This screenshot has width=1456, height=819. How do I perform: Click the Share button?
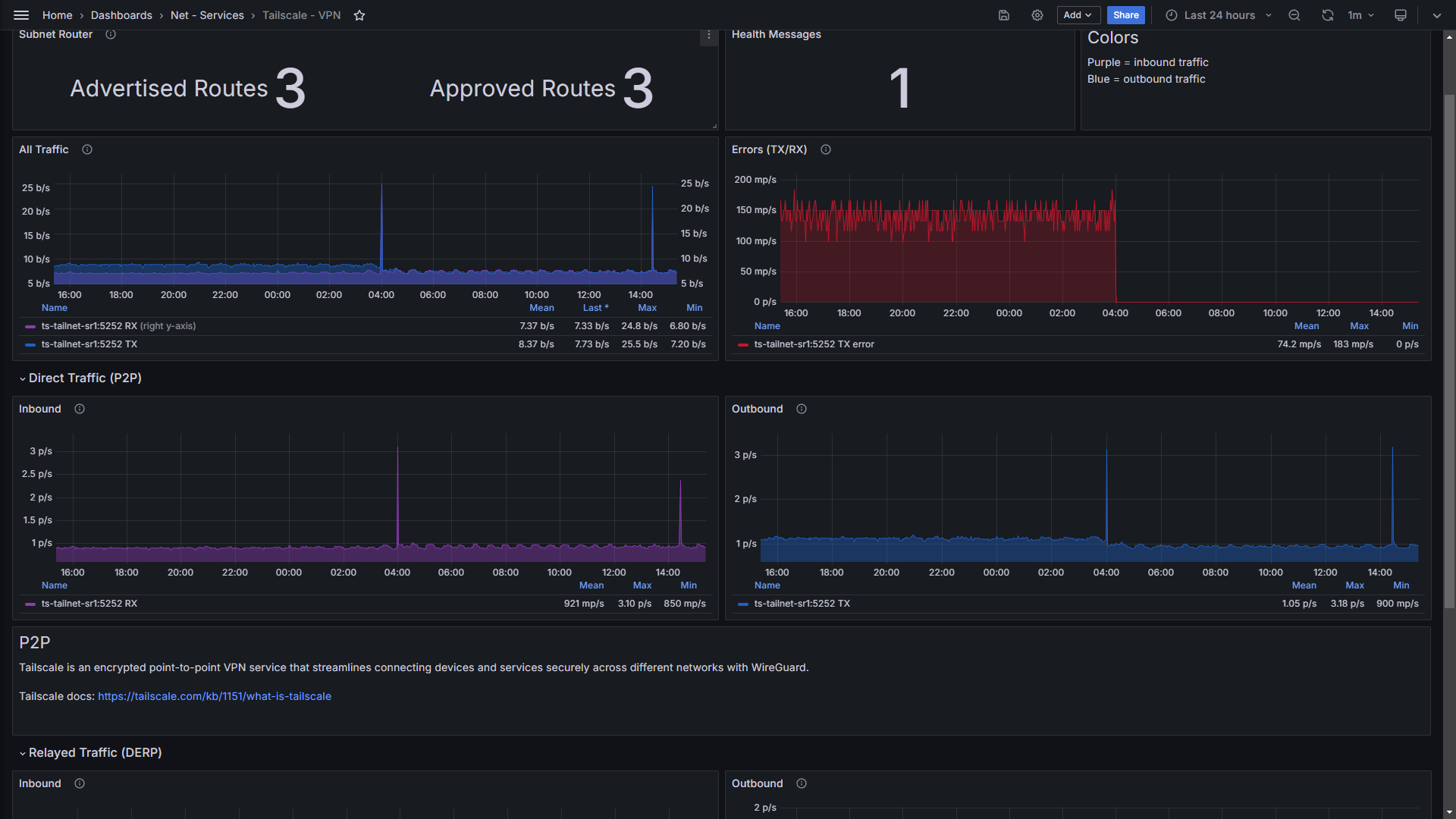(x=1125, y=15)
